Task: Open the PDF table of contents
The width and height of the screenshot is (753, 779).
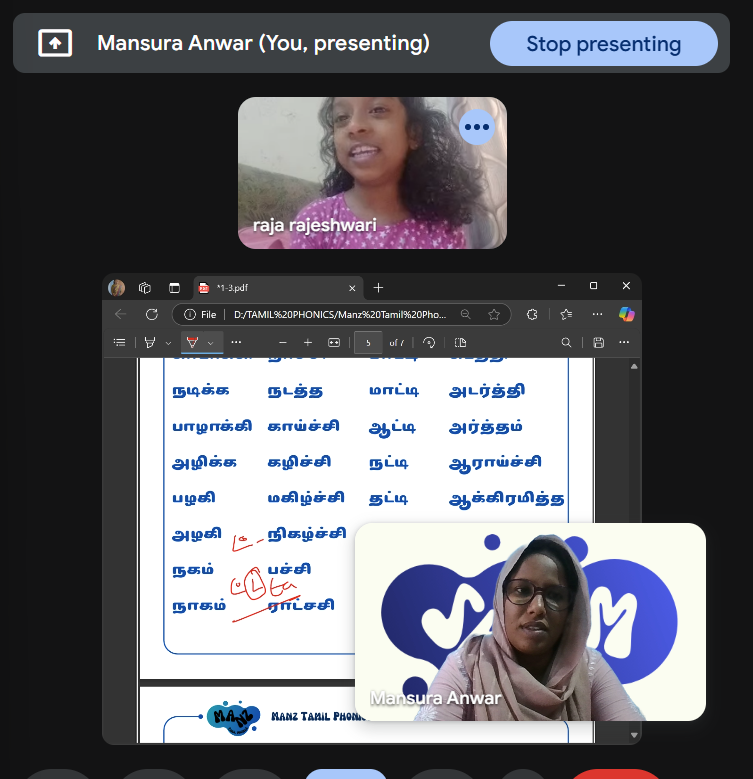Action: (120, 342)
